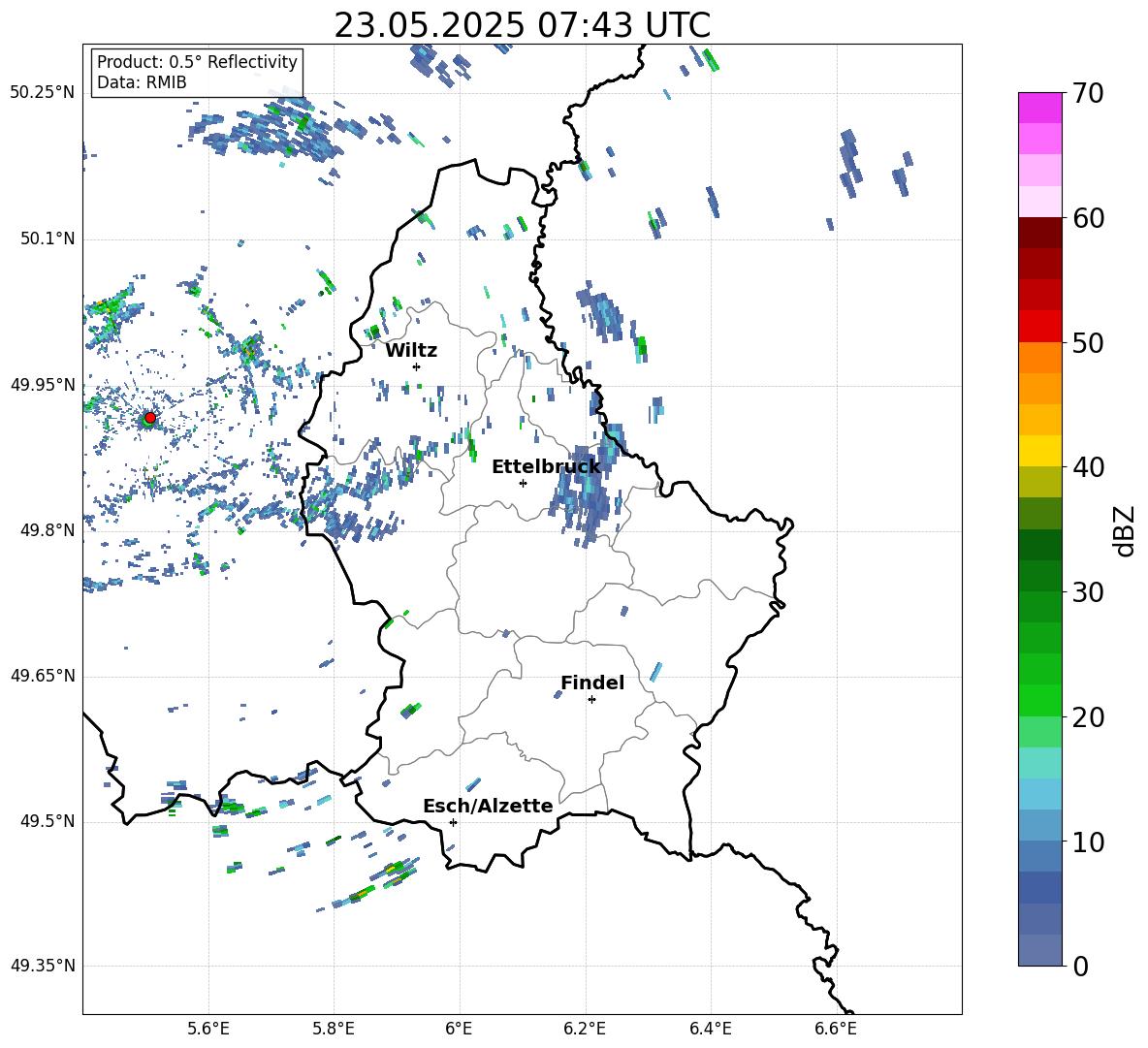Click the red radar location marker
The image size is (1148, 1048).
pos(150,418)
